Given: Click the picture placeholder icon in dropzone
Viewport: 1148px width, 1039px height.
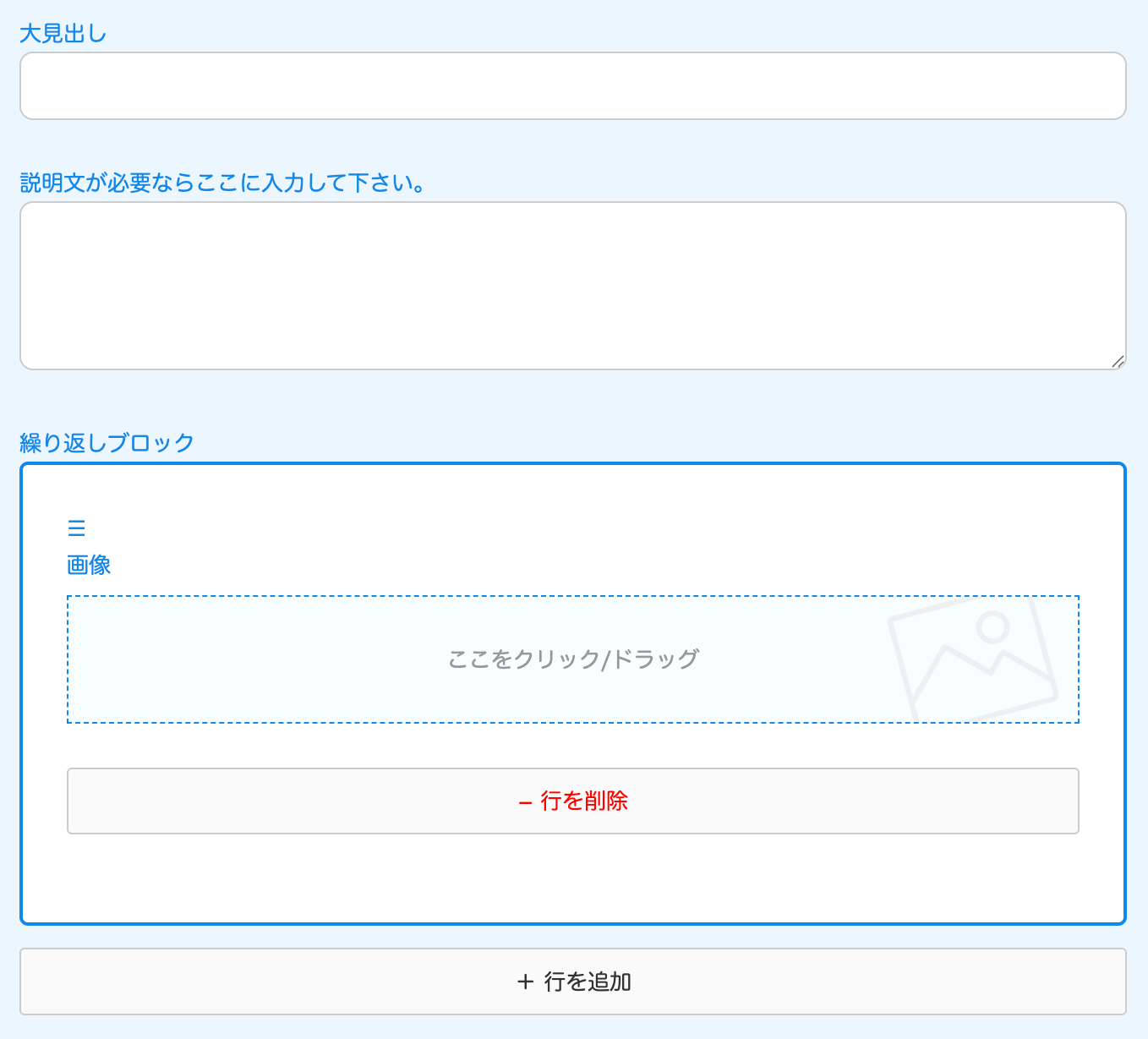Looking at the screenshot, I should pos(972,659).
